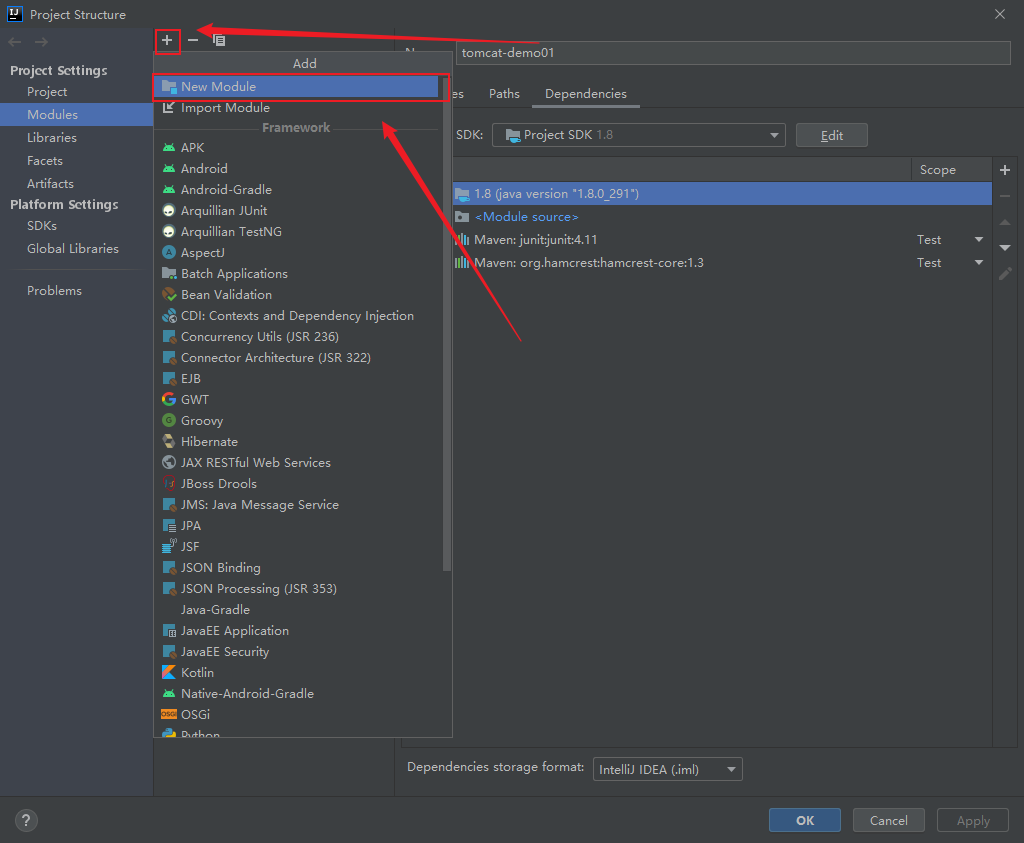Open Libraries settings
Image resolution: width=1024 pixels, height=843 pixels.
pyautogui.click(x=52, y=137)
